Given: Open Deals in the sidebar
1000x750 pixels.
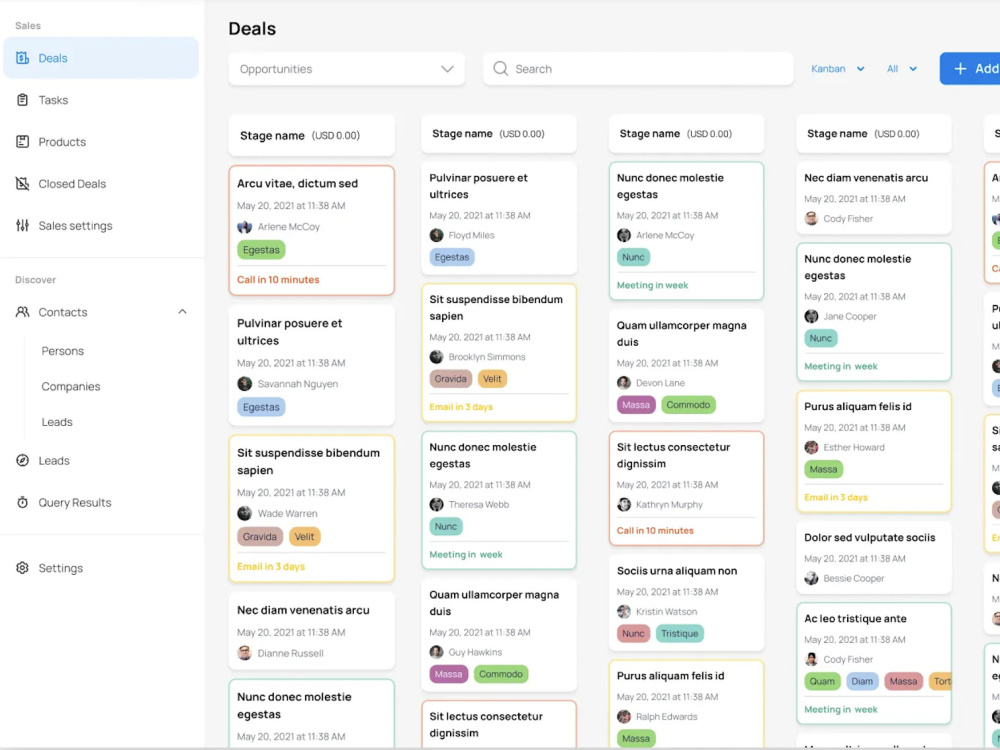Looking at the screenshot, I should (x=101, y=58).
